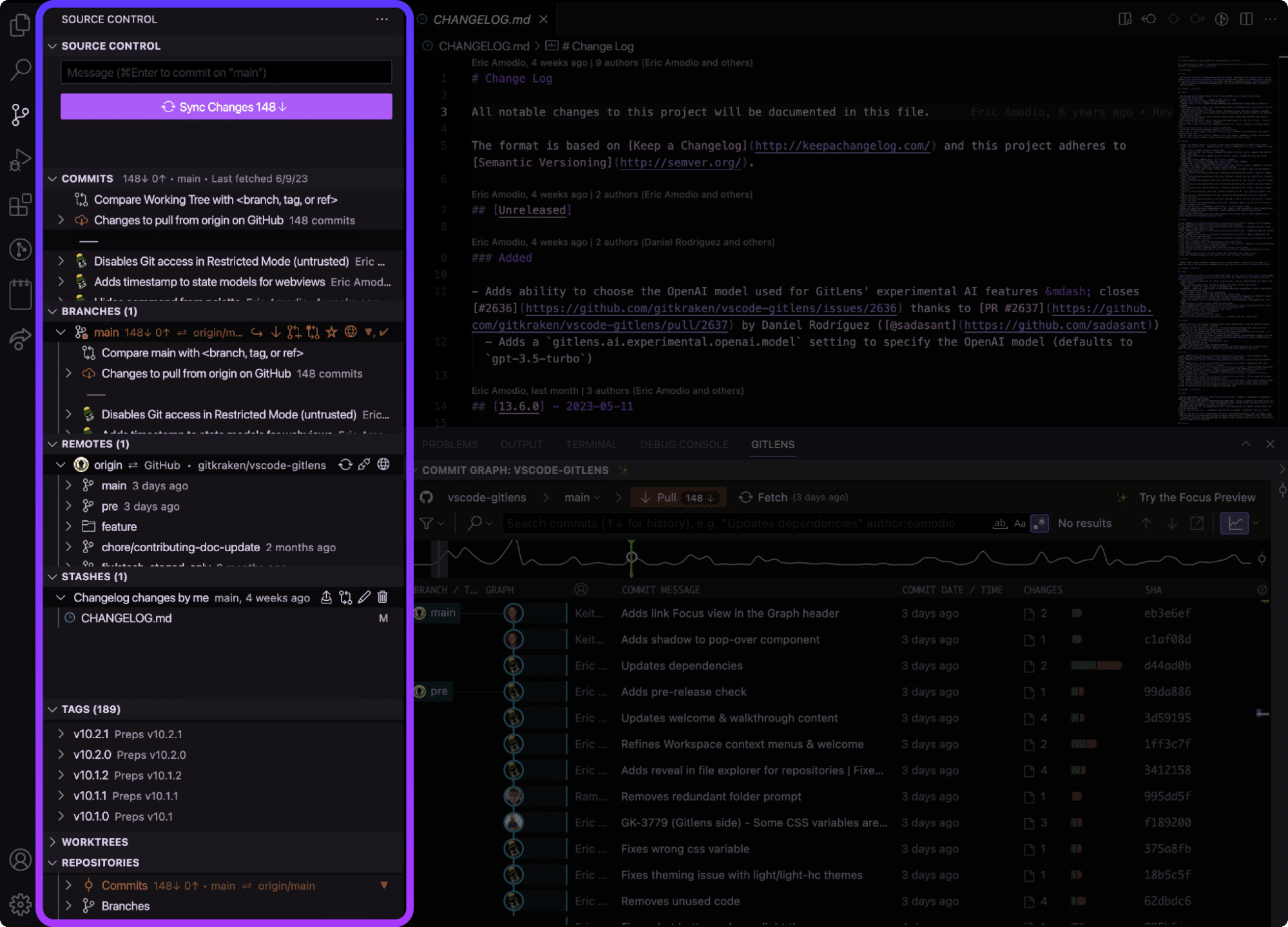
Task: Collapse the STASHES (1) section
Action: click(x=52, y=577)
